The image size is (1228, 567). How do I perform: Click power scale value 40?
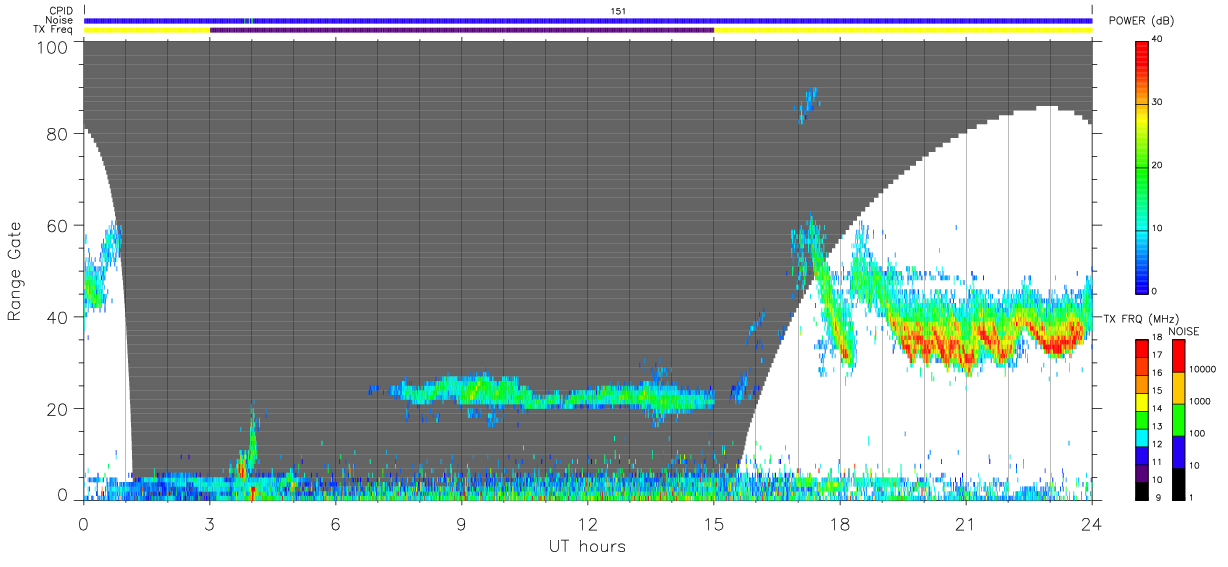(1157, 40)
